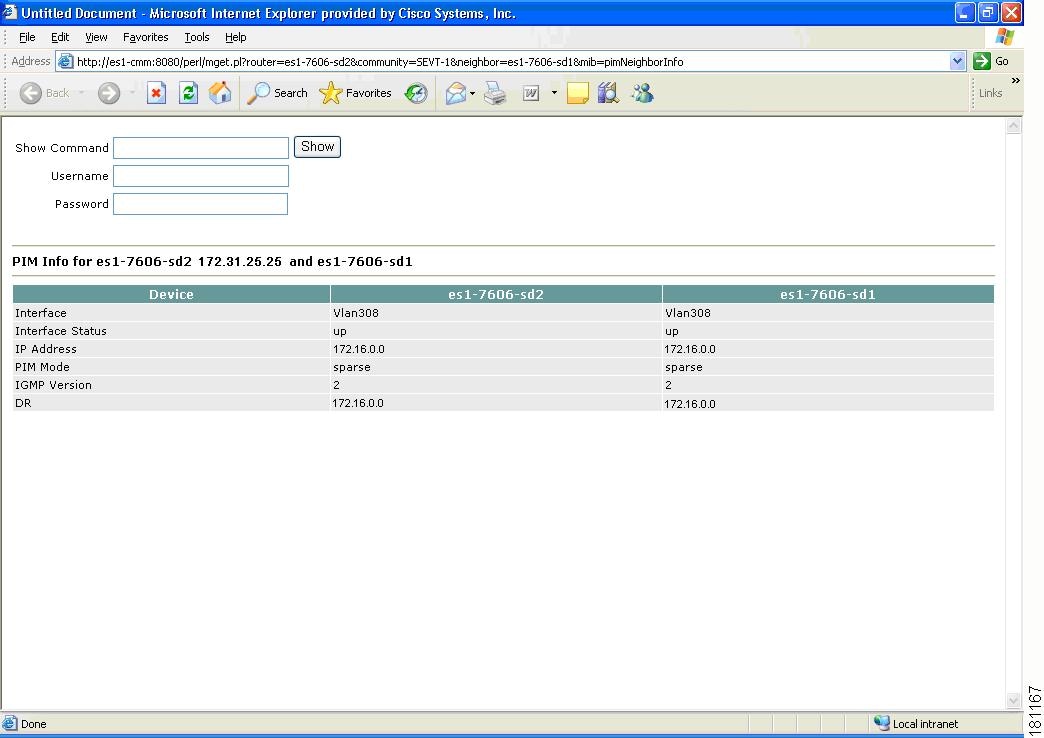
Task: Open the address bar history dropdown
Action: pos(958,60)
